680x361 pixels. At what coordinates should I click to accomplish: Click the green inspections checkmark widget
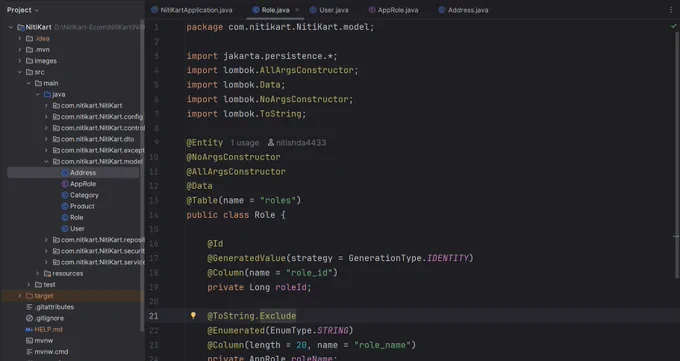(x=673, y=26)
